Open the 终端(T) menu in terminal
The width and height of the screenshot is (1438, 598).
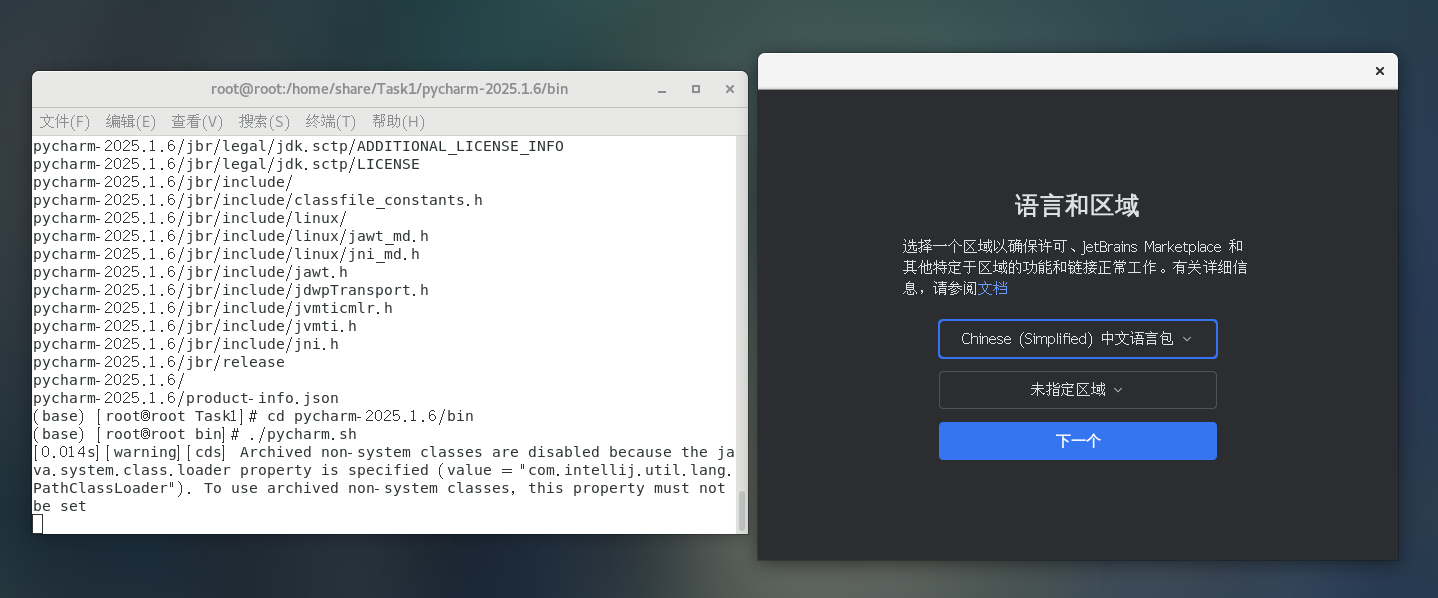(x=331, y=121)
